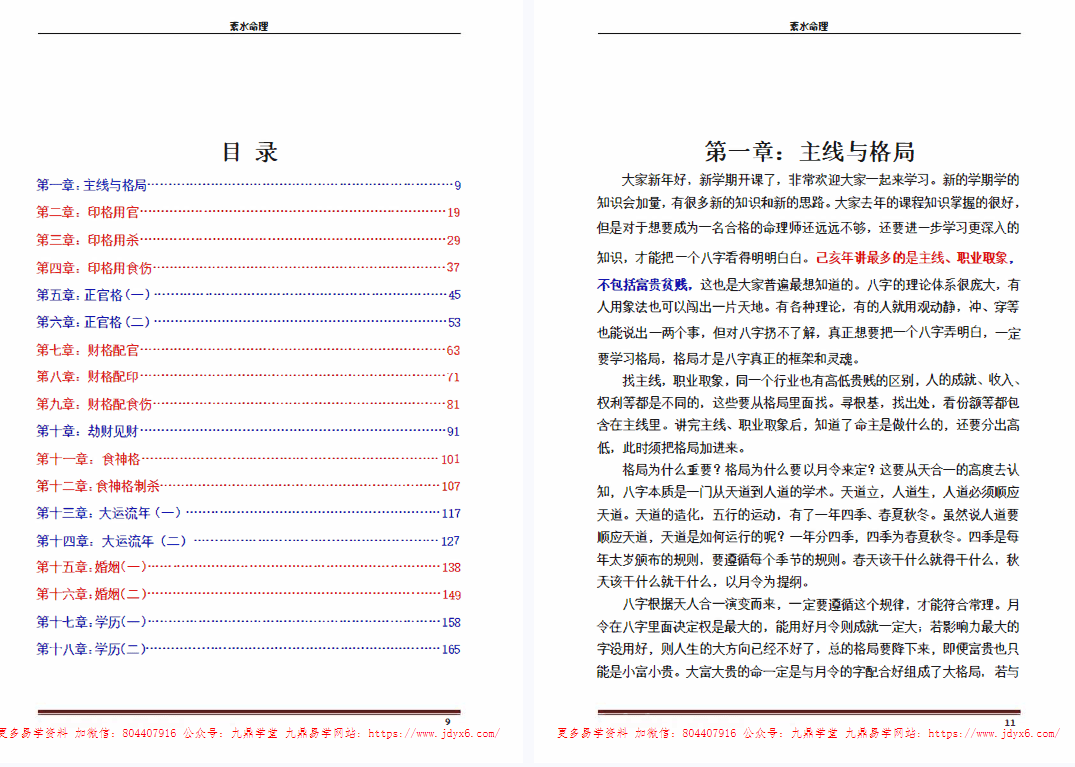The height and width of the screenshot is (767, 1075).
Task: Click 第五章 正官格(一) in contents
Action: coord(94,295)
